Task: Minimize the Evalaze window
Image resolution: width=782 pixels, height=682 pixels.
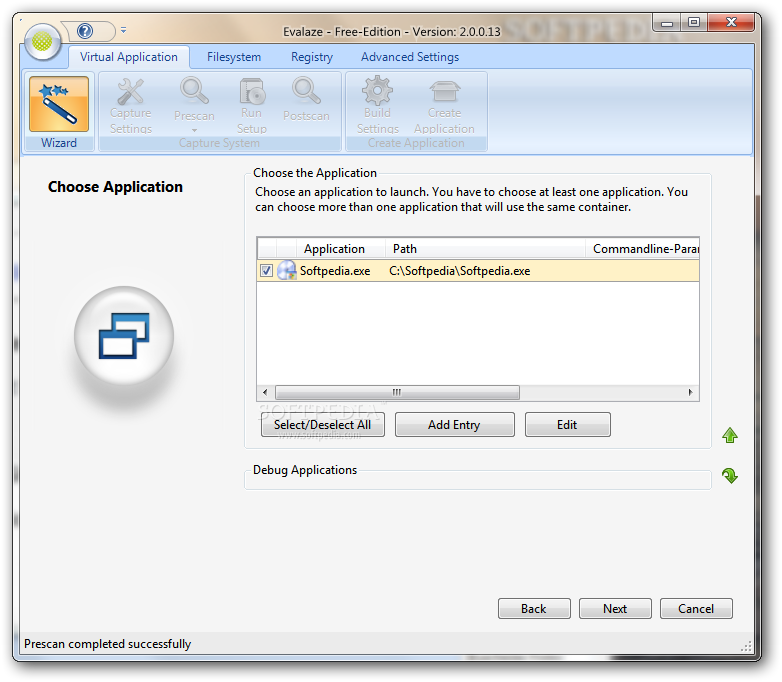Action: pos(667,23)
